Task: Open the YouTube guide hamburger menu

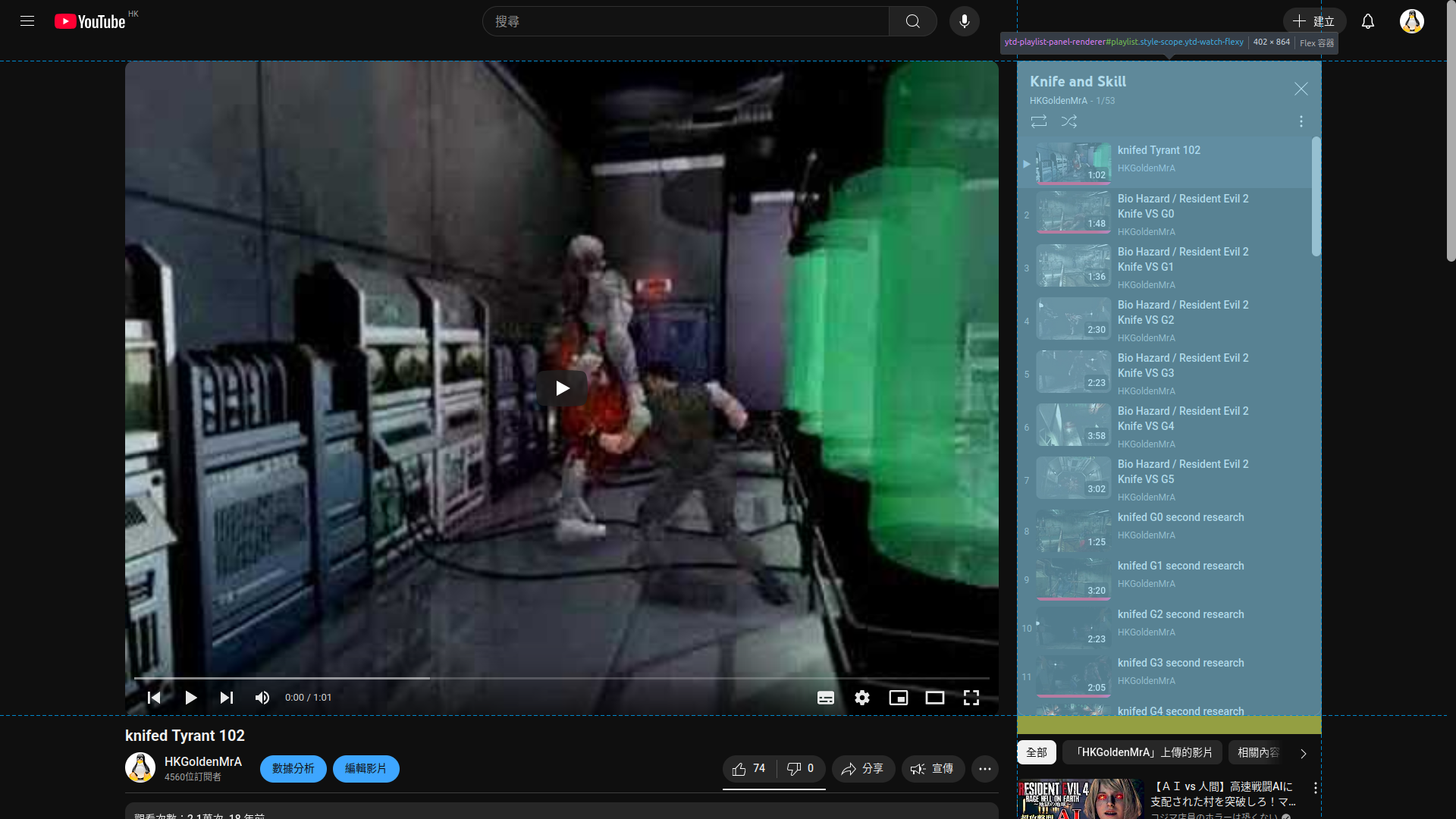Action: (27, 21)
